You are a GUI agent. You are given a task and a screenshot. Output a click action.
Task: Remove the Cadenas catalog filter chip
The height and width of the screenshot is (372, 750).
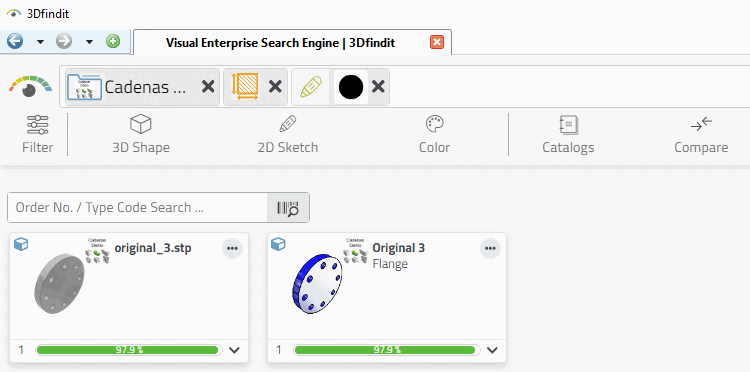click(x=208, y=87)
